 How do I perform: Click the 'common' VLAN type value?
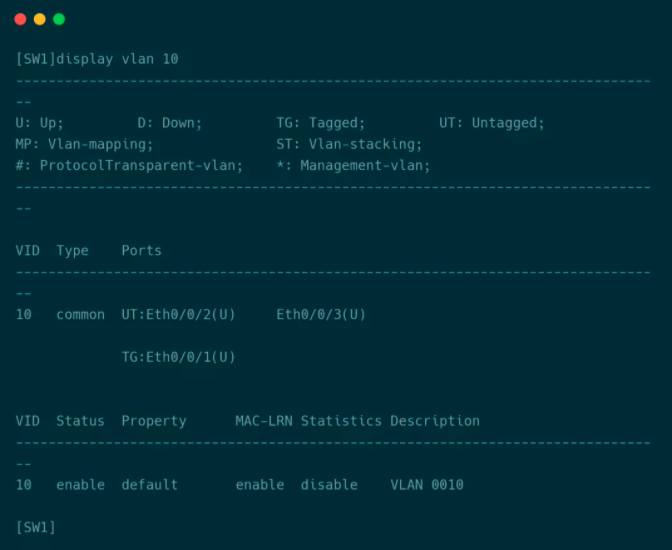click(x=80, y=314)
